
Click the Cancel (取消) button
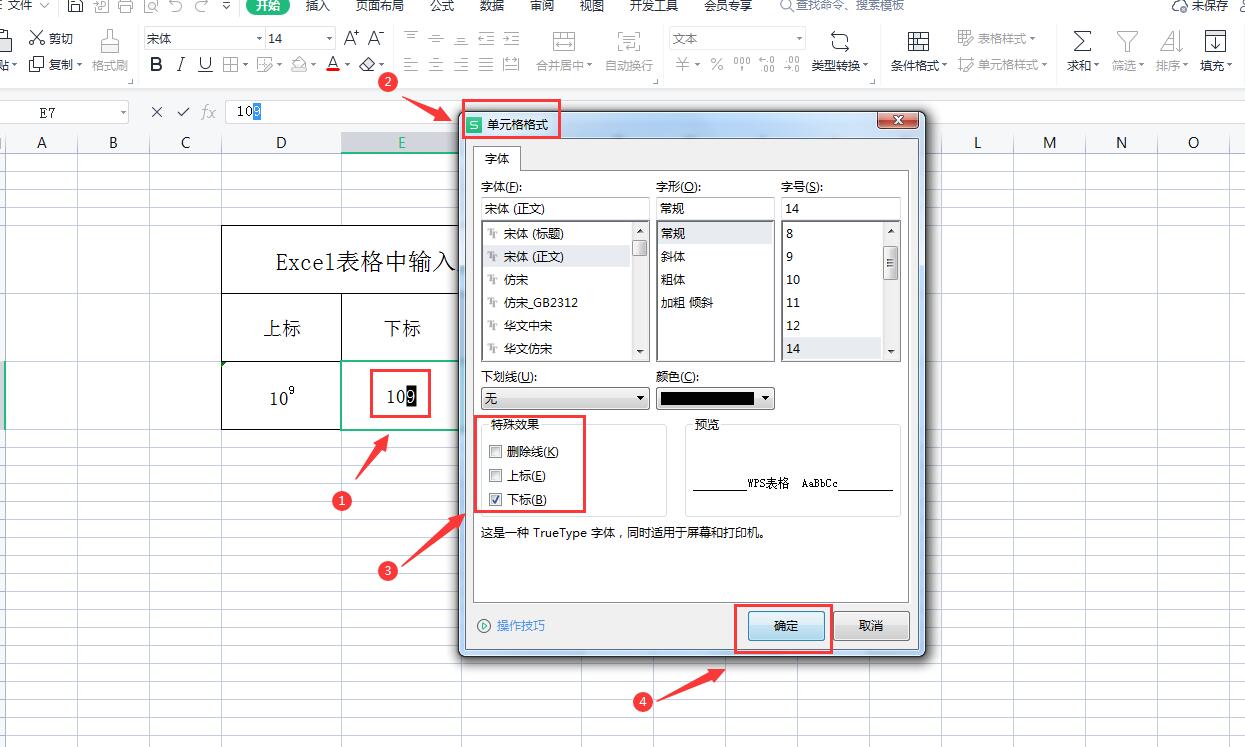[871, 626]
